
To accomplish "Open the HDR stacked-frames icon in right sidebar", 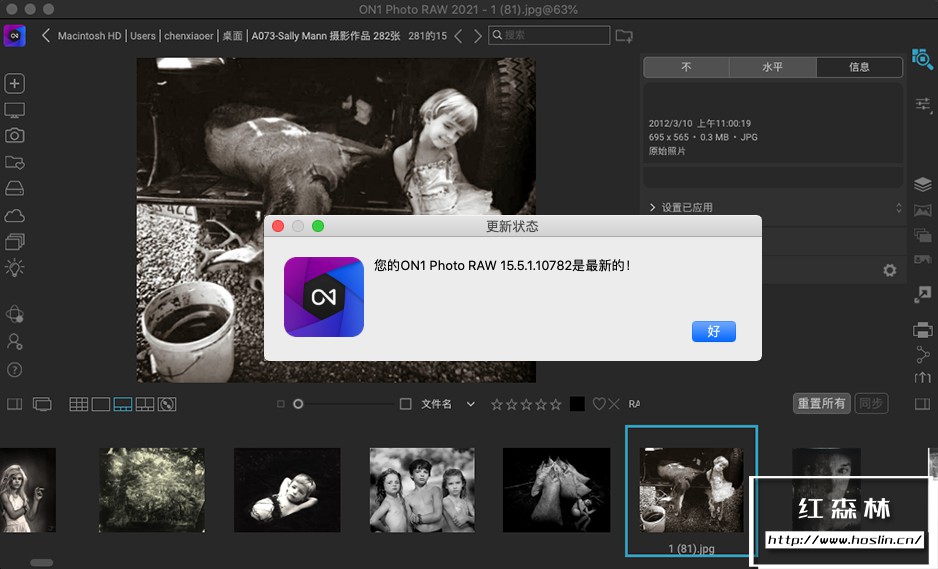I will (x=922, y=235).
